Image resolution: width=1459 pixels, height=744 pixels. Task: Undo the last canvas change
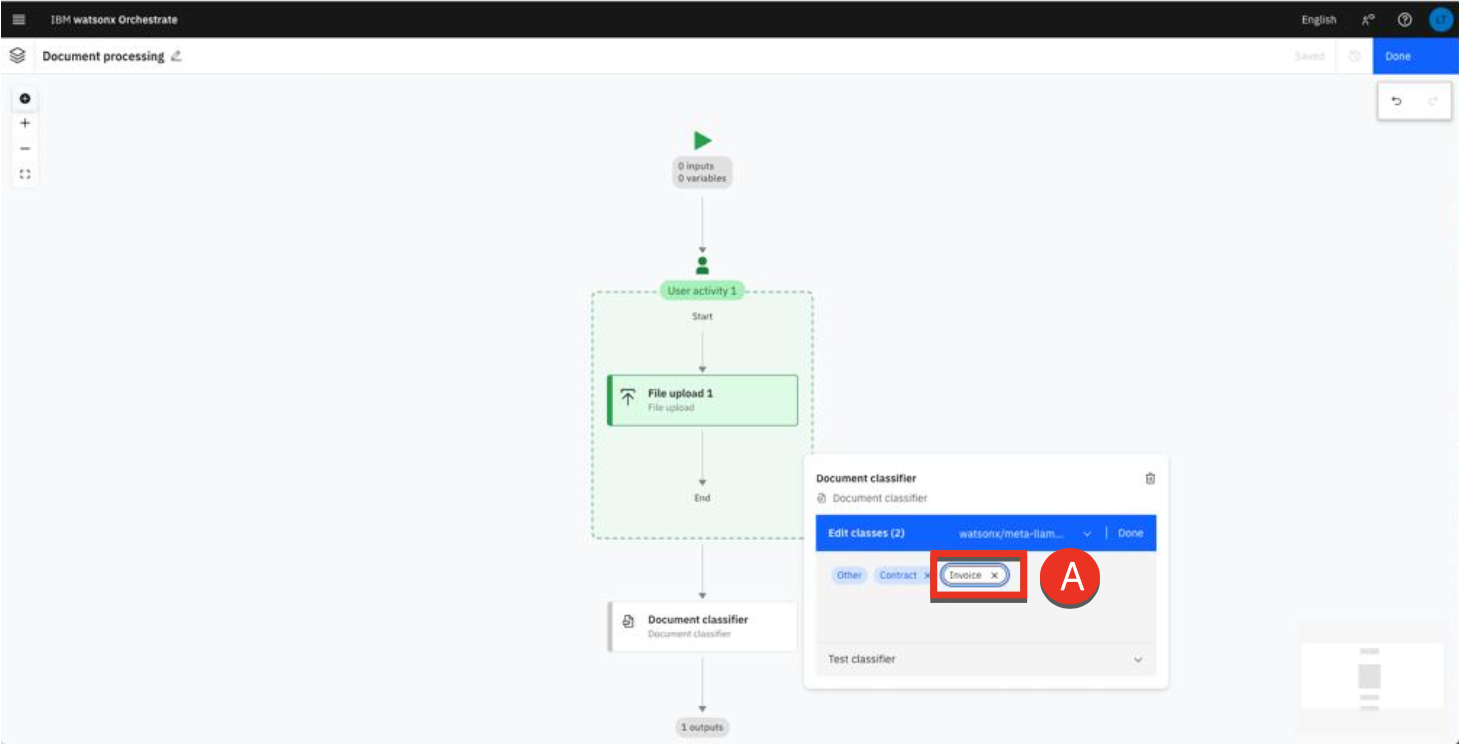[x=1397, y=101]
